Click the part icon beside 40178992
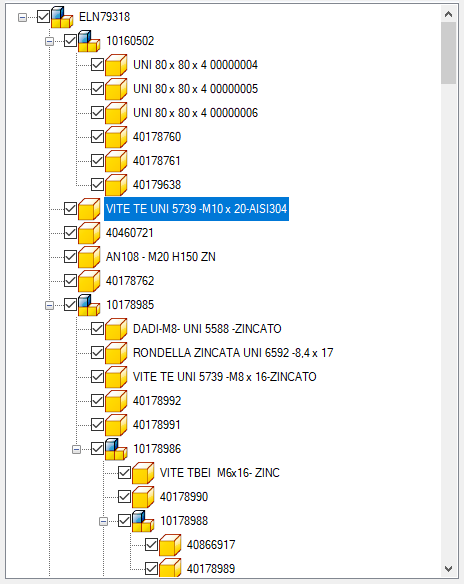This screenshot has height=584, width=464. tap(116, 401)
